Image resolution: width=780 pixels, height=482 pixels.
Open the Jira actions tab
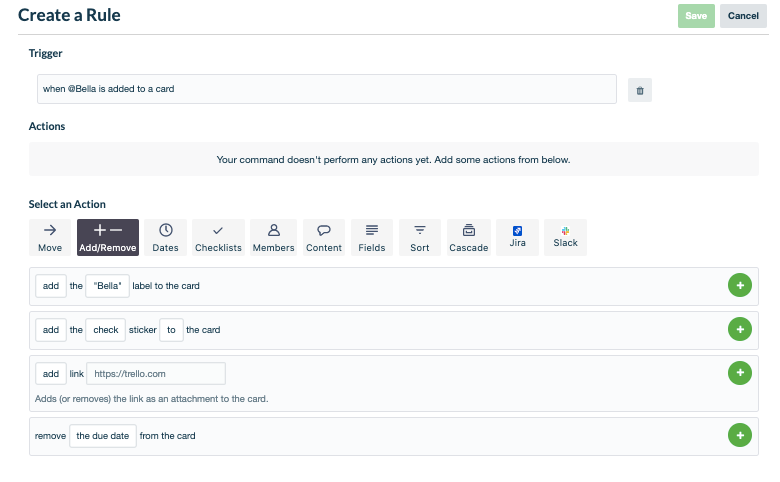[517, 238]
